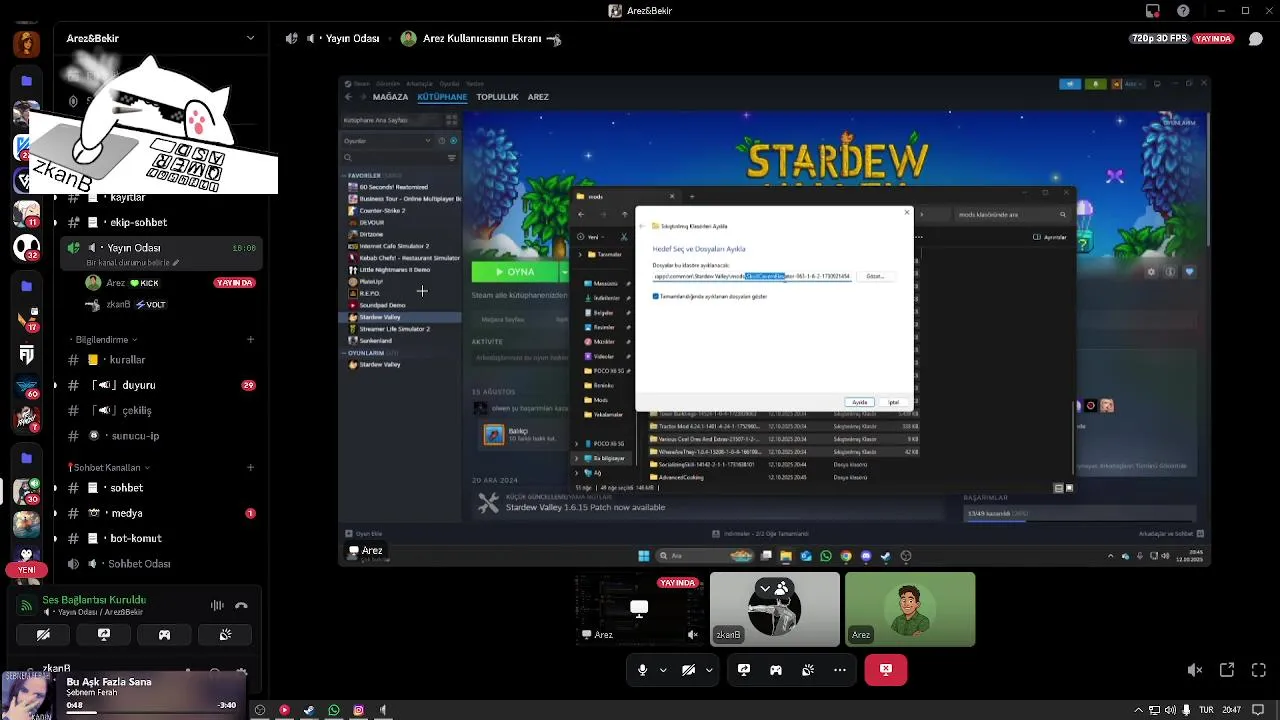Image resolution: width=1280 pixels, height=720 pixels.
Task: Open the Discord inbox icon in title bar
Action: coord(1153,11)
